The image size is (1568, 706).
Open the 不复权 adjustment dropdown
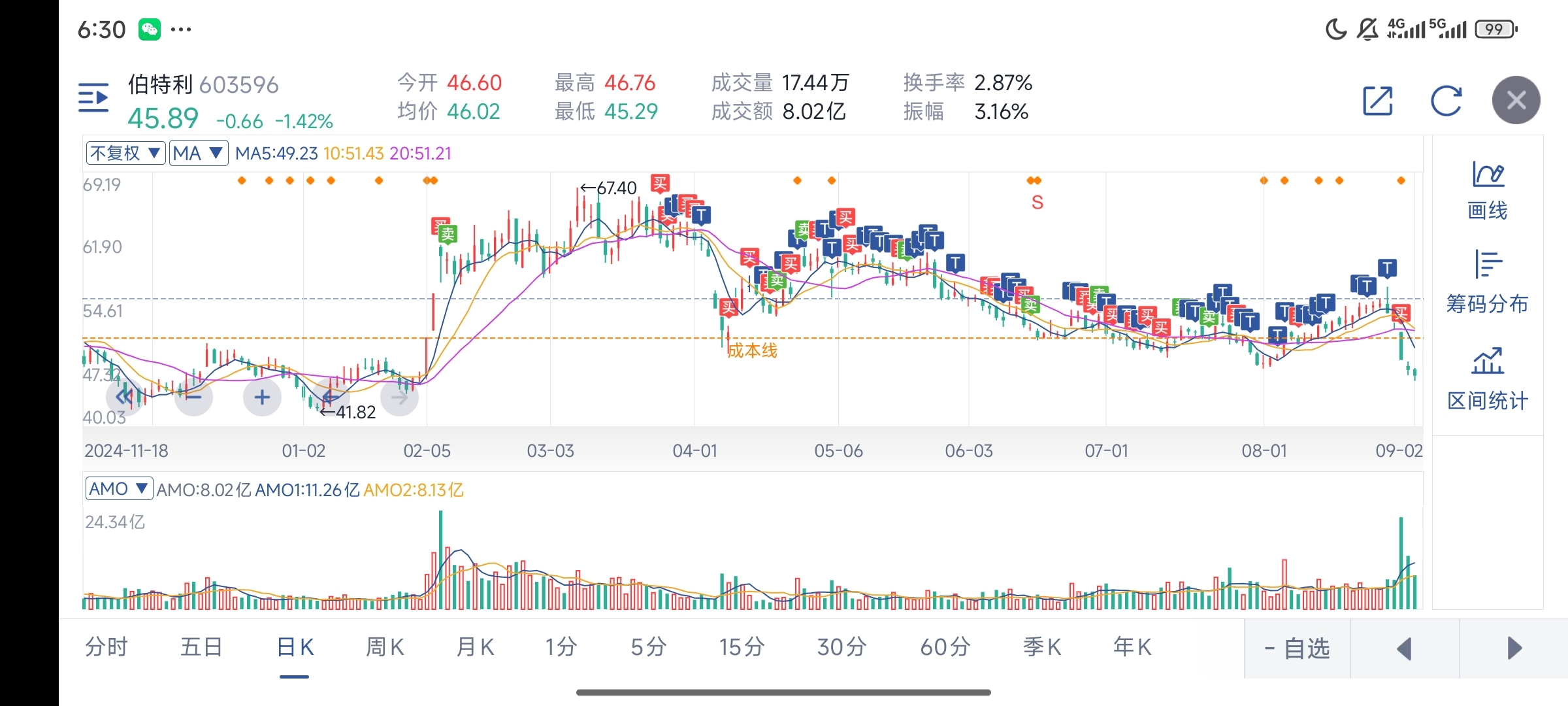[x=125, y=154]
